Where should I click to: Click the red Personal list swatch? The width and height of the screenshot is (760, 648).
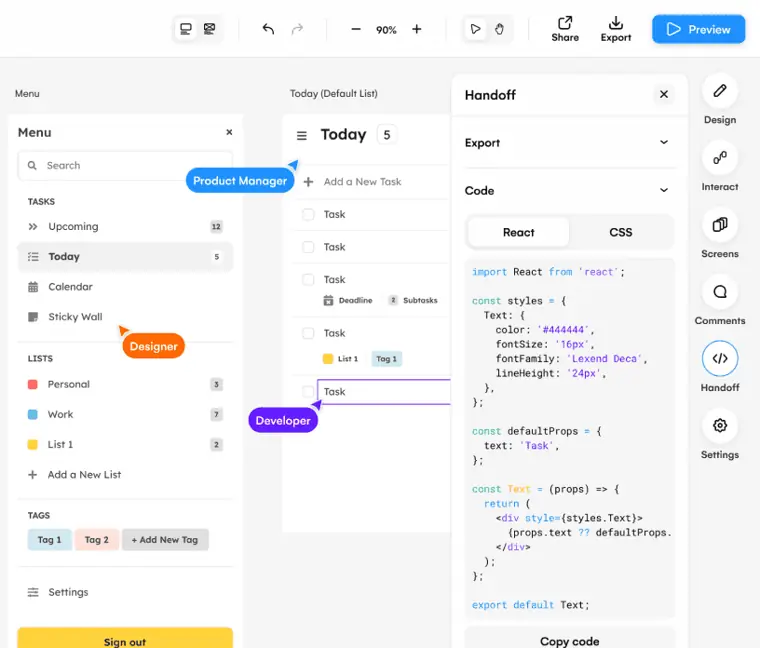click(32, 384)
